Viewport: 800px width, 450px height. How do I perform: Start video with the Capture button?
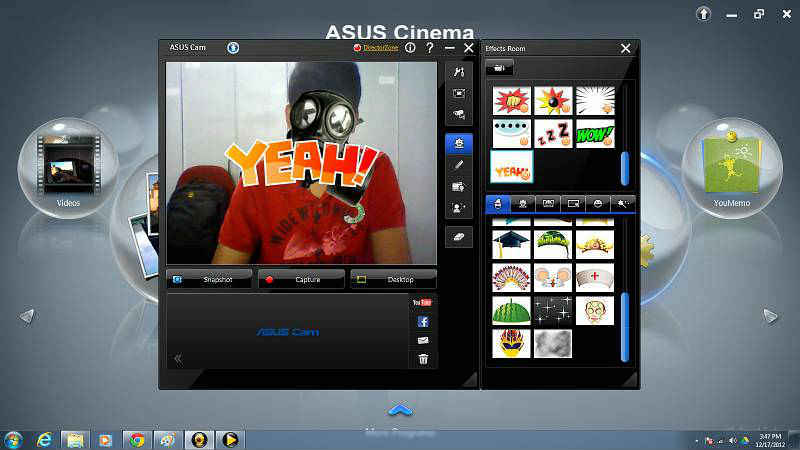click(301, 279)
